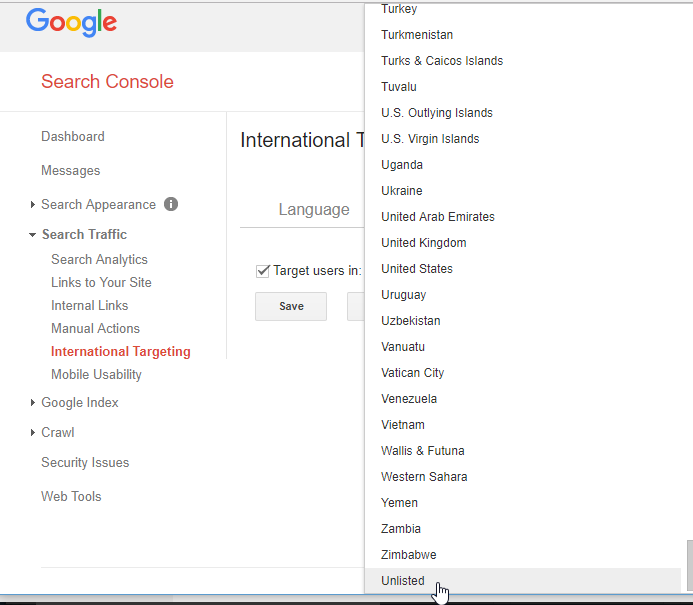Screen dimensions: 693x605
Task: Click the Search Appearance info icon
Action: click(171, 204)
